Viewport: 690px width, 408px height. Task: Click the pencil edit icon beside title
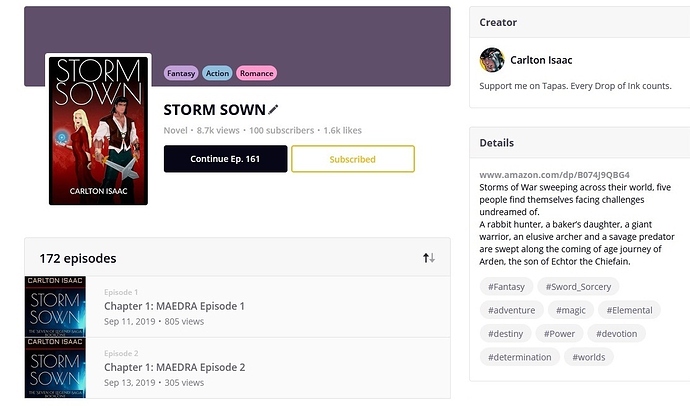click(x=274, y=109)
